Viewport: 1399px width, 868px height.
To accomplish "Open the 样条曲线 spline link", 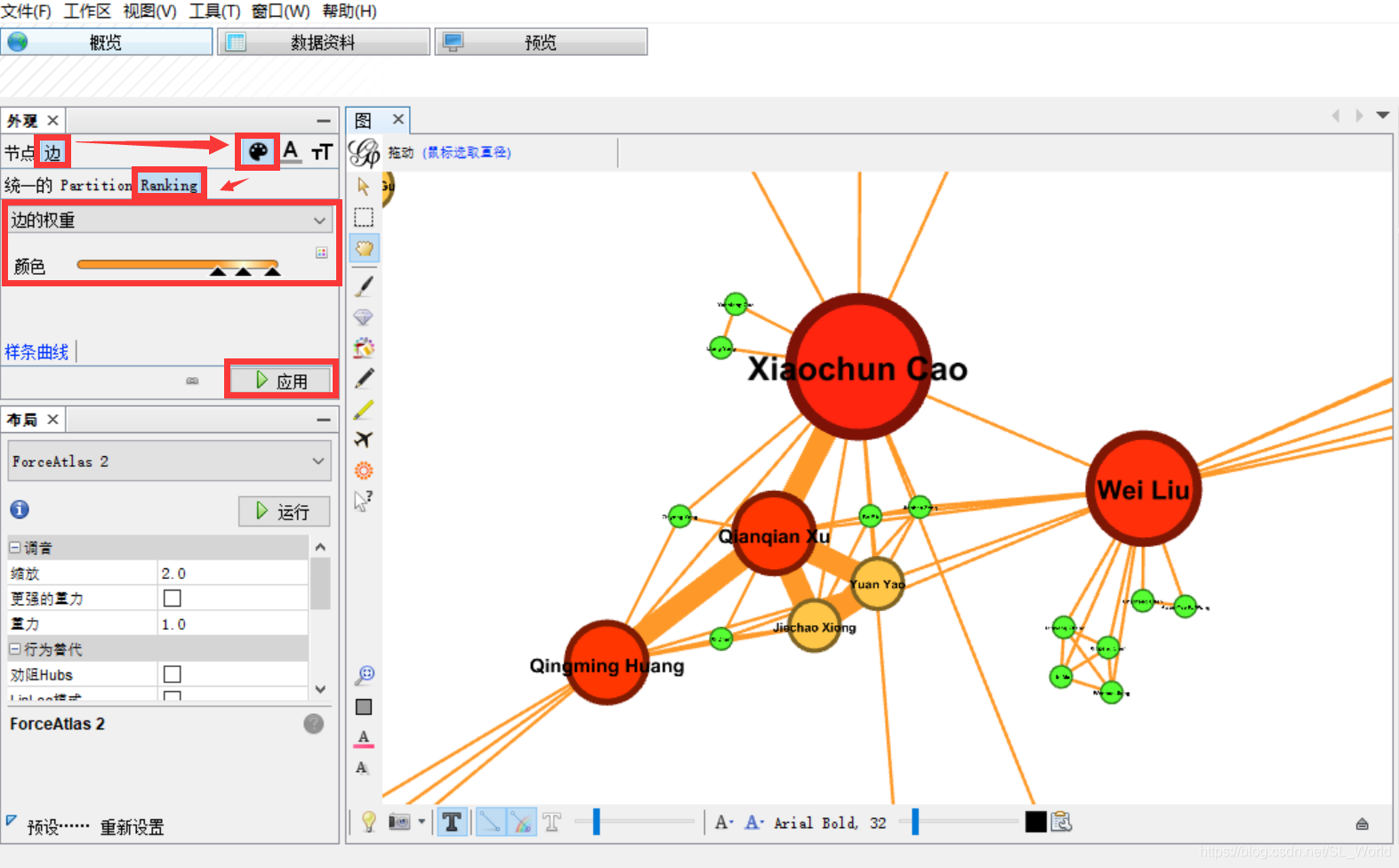I will [36, 352].
